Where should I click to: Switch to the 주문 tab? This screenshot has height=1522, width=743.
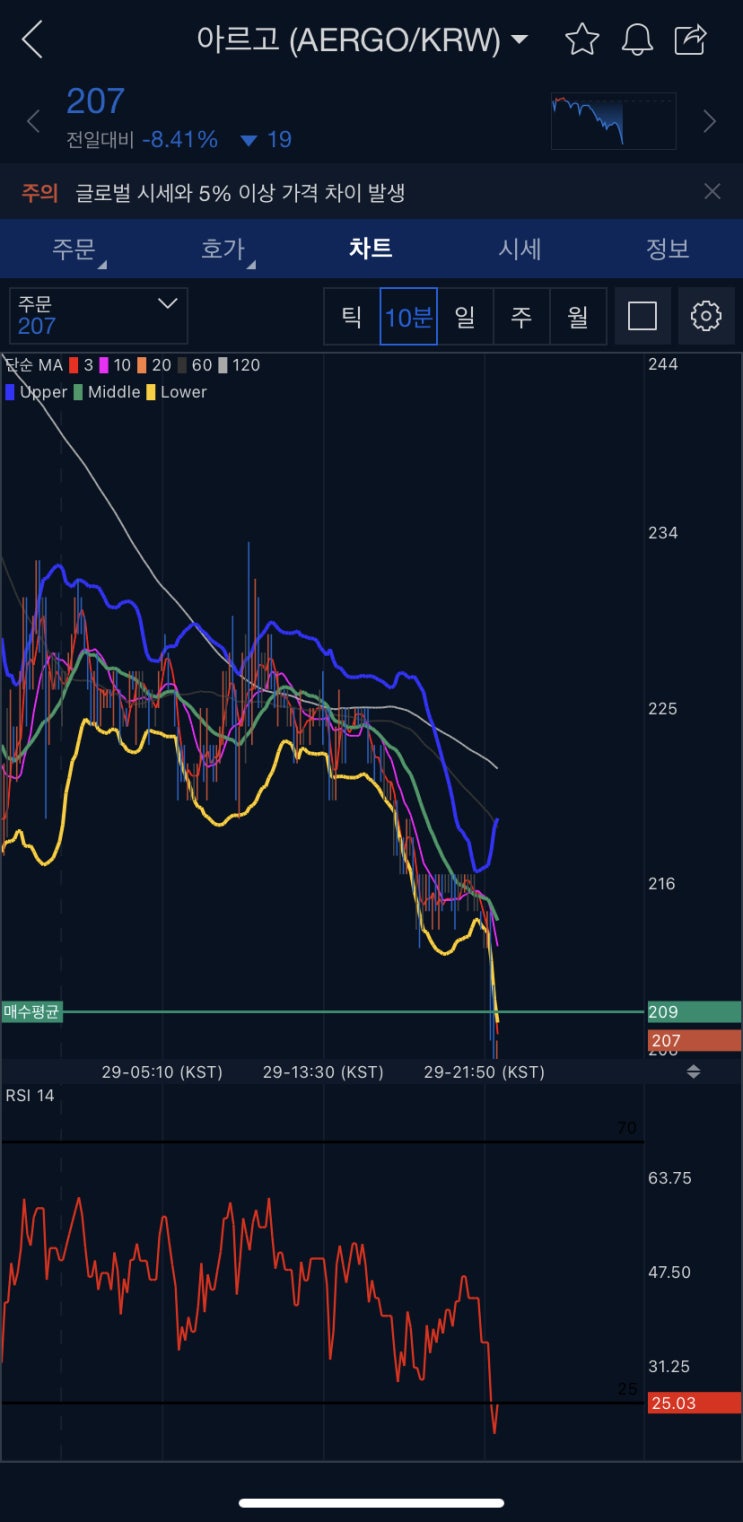click(74, 249)
